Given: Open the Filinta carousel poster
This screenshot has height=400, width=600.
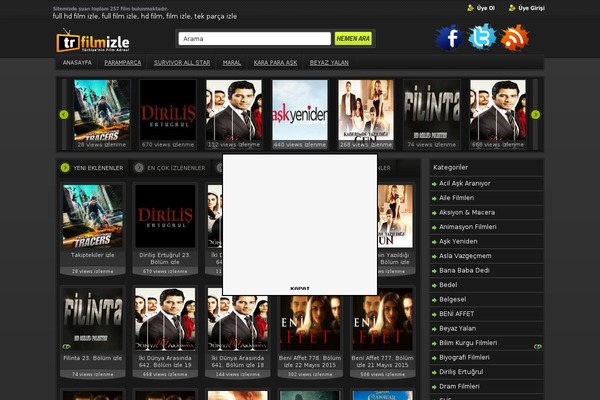Looking at the screenshot, I should coord(432,110).
